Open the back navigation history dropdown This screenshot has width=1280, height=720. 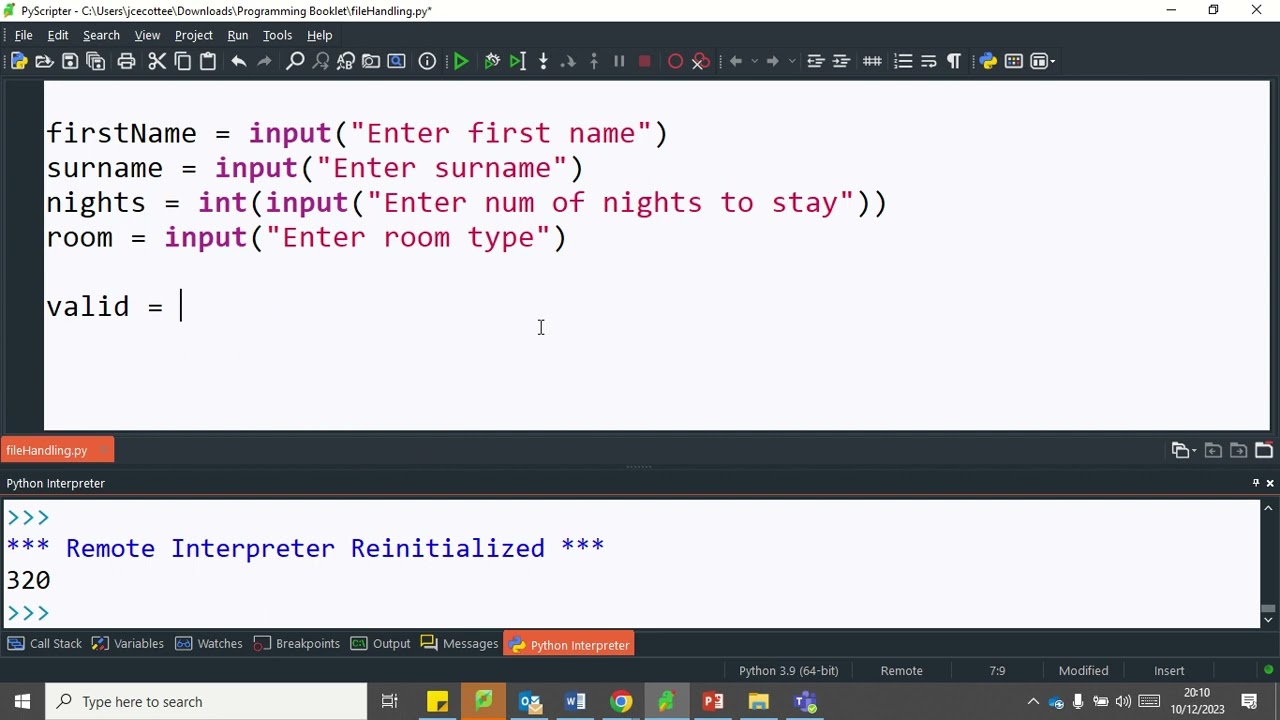point(755,61)
